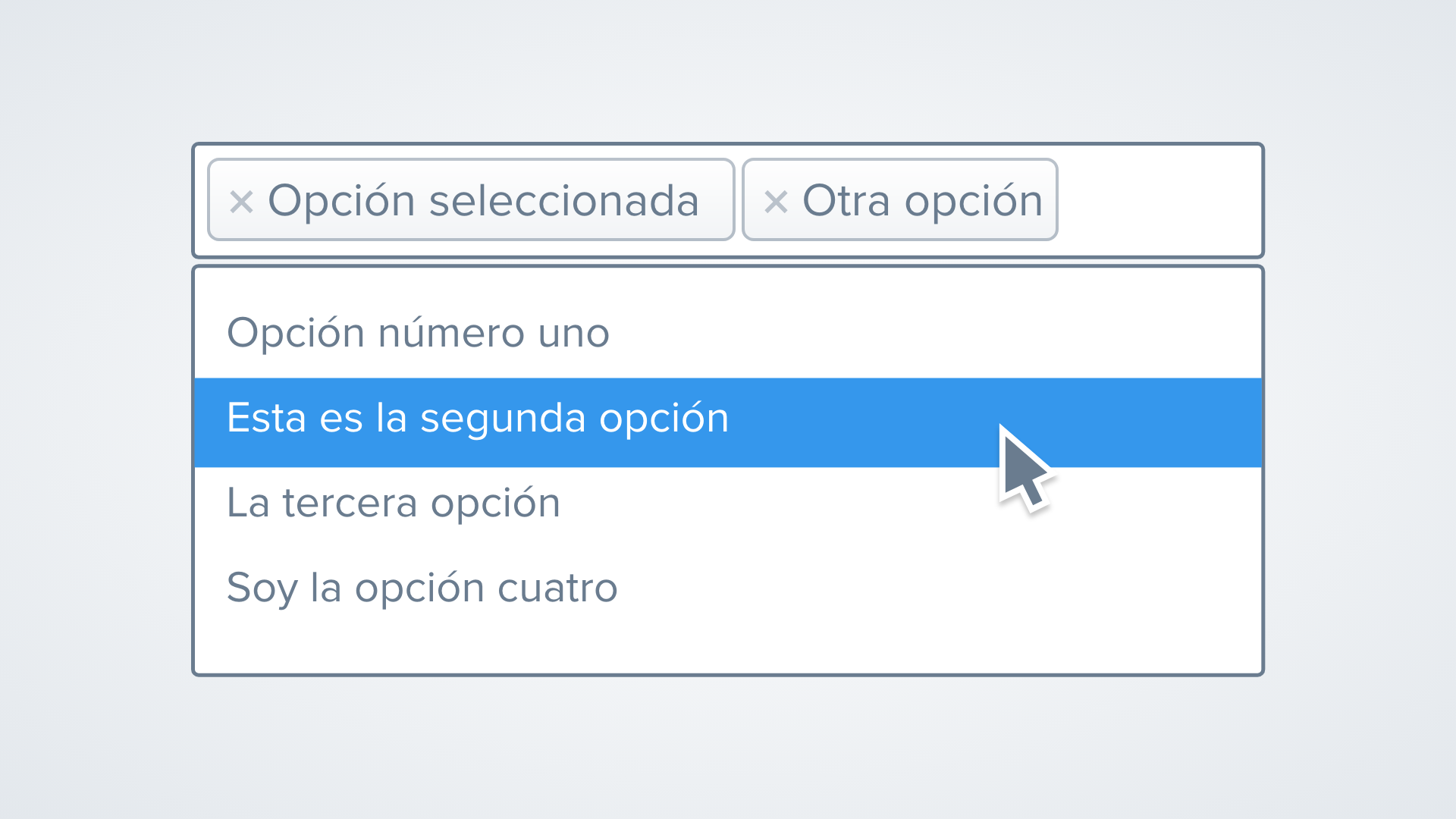This screenshot has height=819, width=1456.
Task: Choose the tercera opción list entry
Action: [x=394, y=503]
